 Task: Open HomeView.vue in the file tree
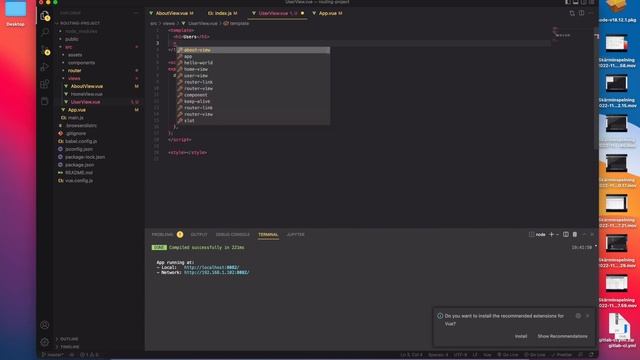tap(87, 94)
